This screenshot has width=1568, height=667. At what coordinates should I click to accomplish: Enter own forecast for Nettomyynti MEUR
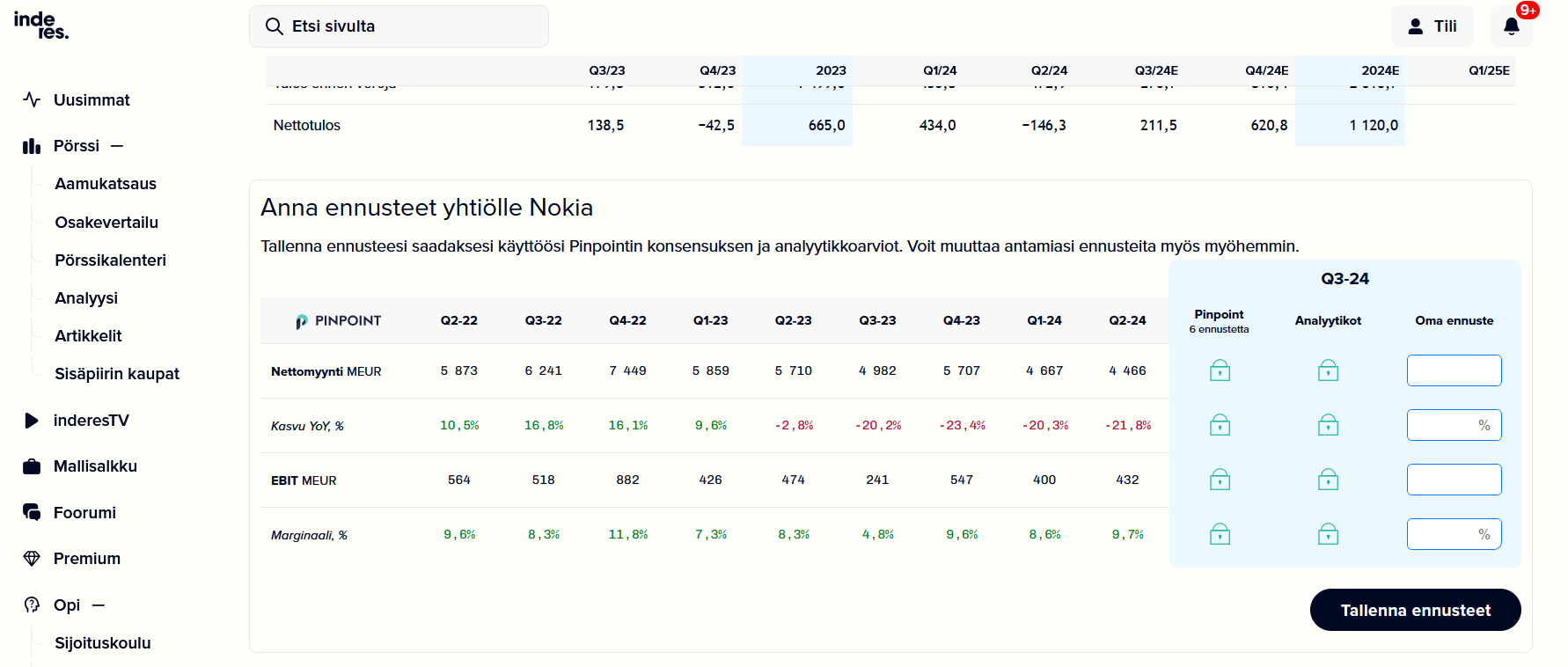click(1454, 370)
